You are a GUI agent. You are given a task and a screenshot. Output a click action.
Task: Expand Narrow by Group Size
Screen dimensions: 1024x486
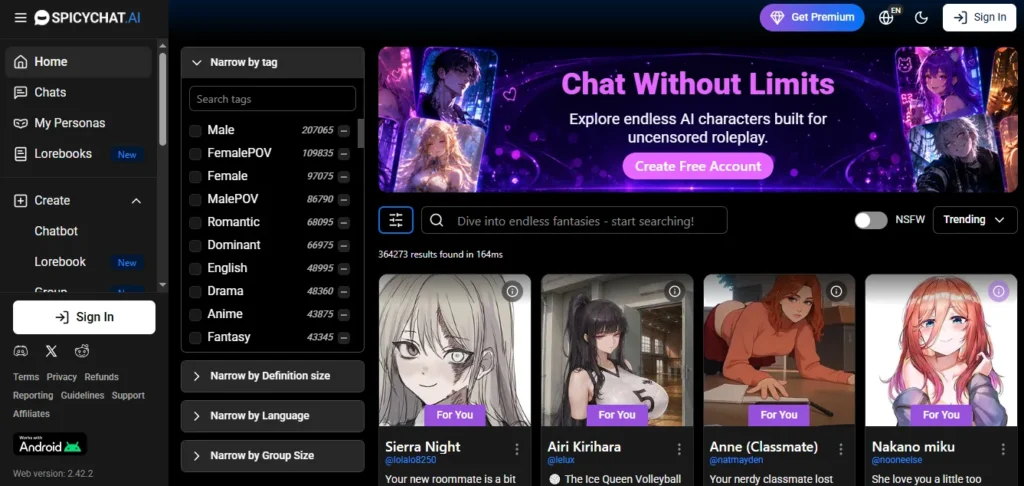tap(272, 456)
